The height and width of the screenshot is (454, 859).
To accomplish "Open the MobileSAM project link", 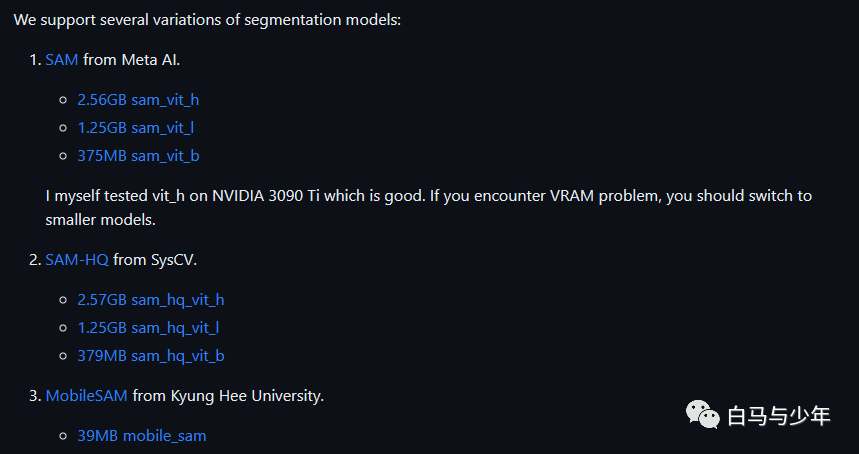I will pyautogui.click(x=87, y=395).
